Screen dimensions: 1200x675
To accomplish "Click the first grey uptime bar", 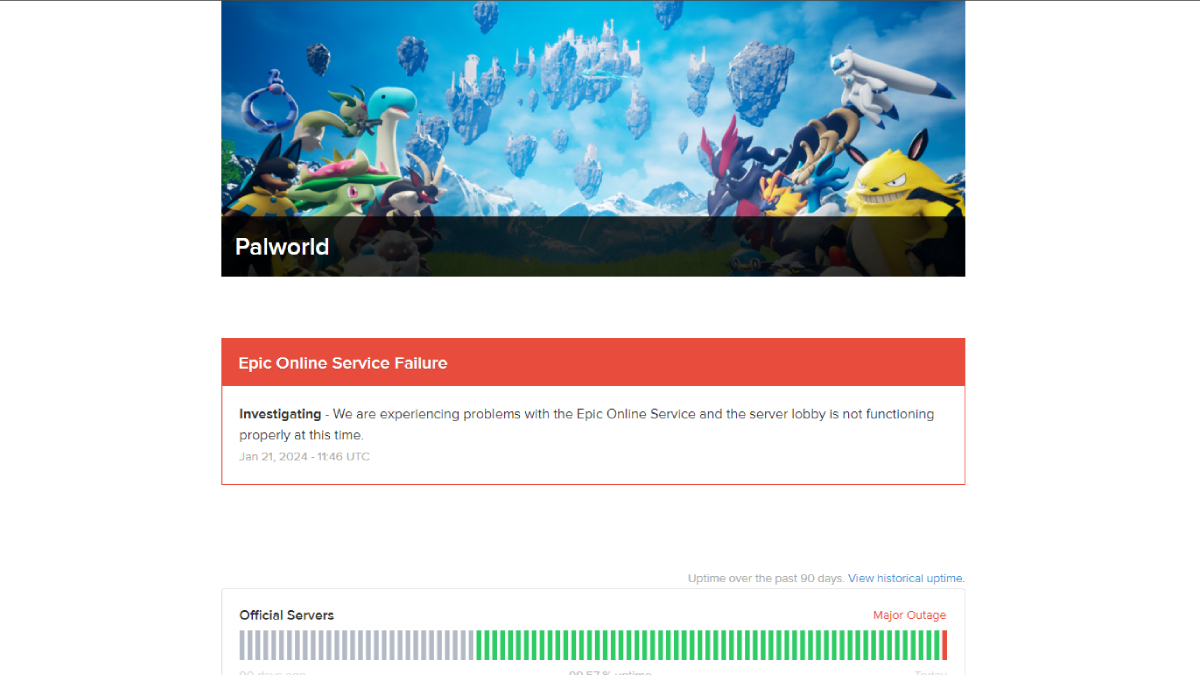I will tap(242, 645).
